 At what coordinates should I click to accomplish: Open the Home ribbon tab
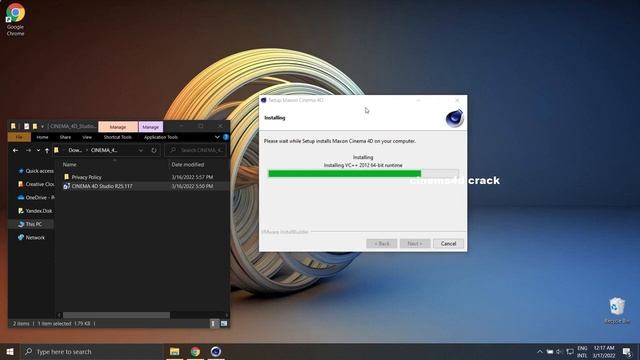click(x=42, y=137)
